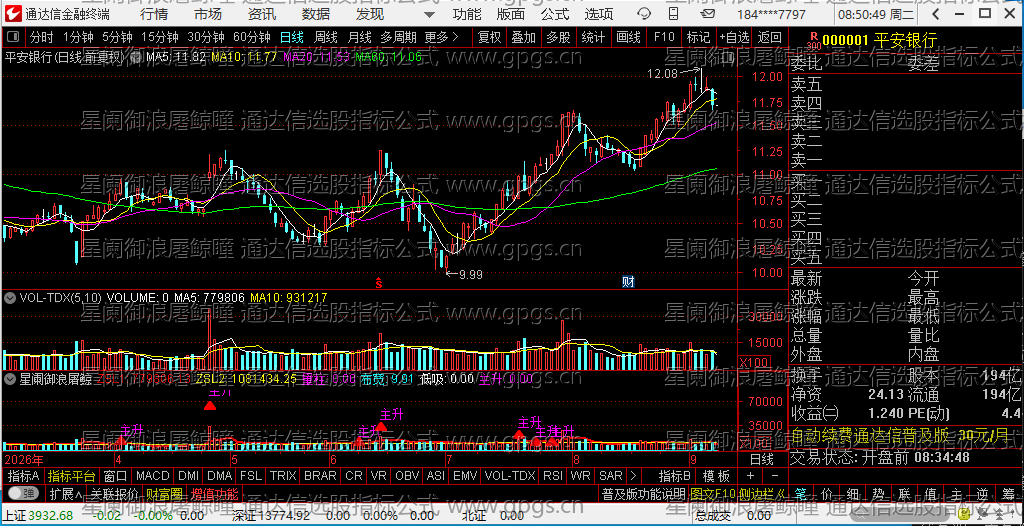
Task: Click the minus zoom-out button near 模板
Action: click(x=775, y=476)
